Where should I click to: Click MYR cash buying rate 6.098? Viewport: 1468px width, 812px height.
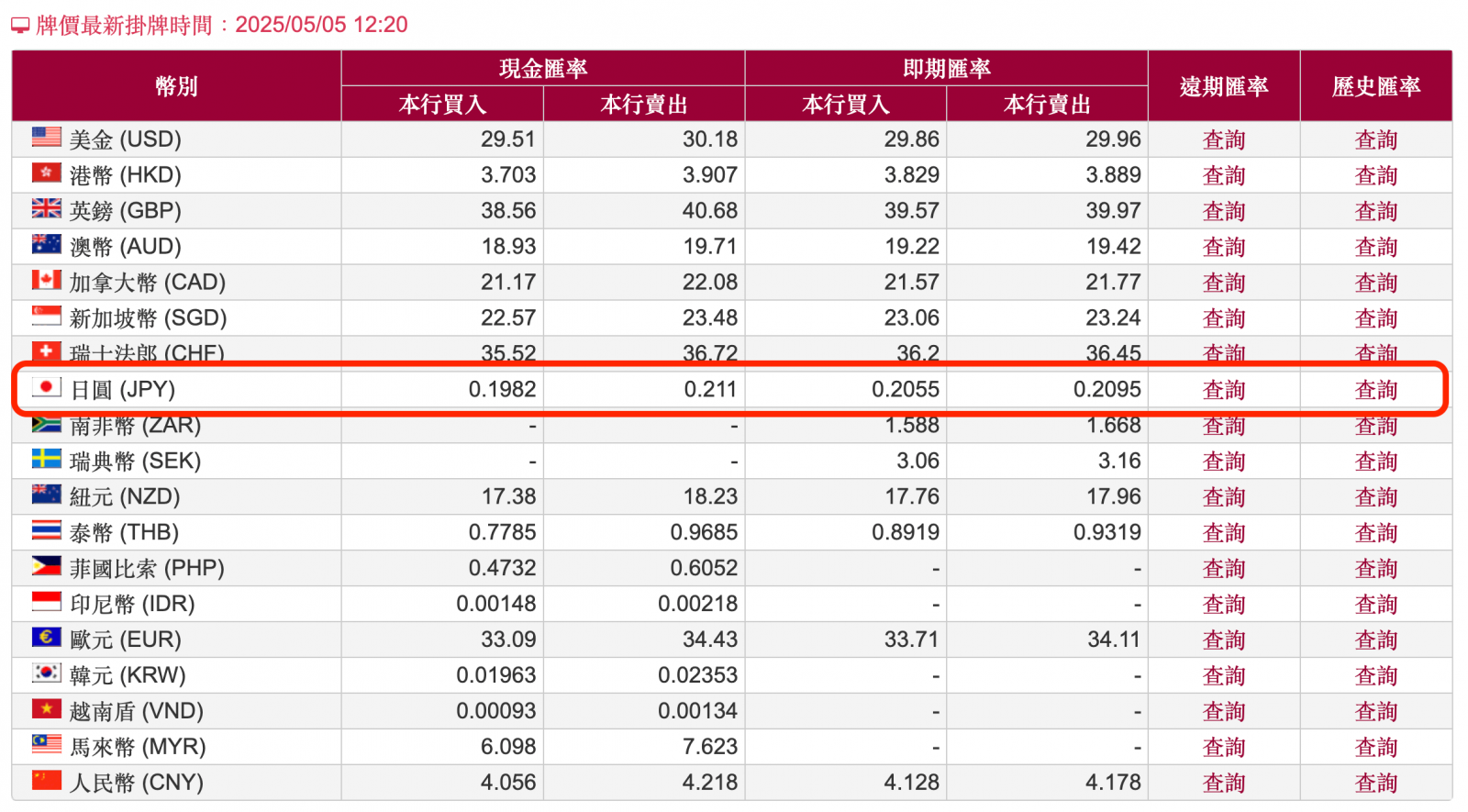tap(508, 747)
